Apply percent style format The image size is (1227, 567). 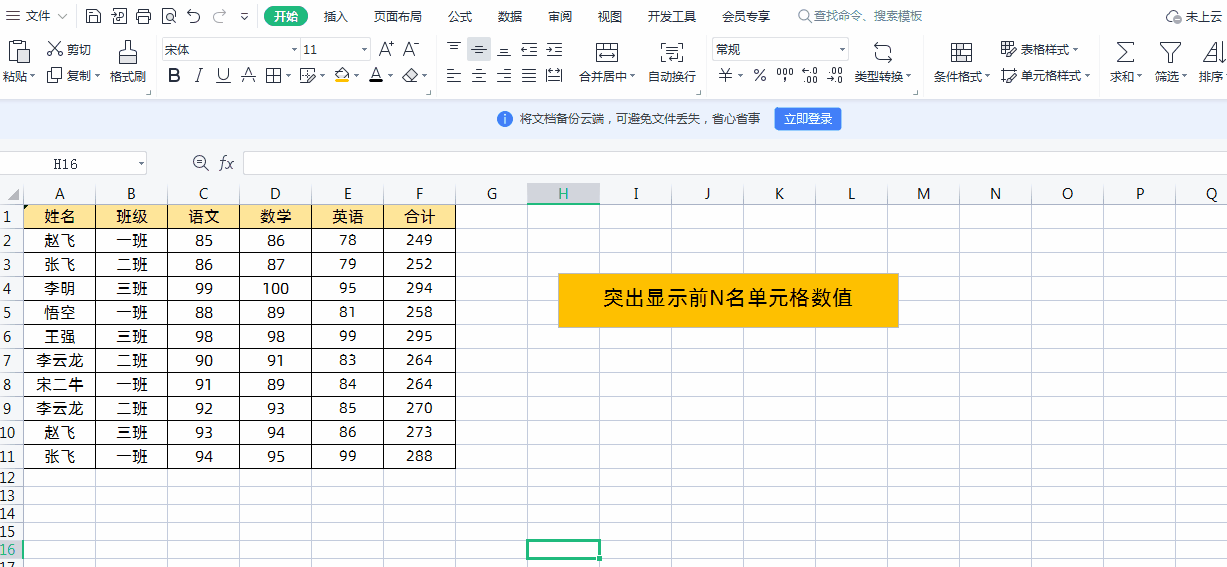(x=760, y=75)
